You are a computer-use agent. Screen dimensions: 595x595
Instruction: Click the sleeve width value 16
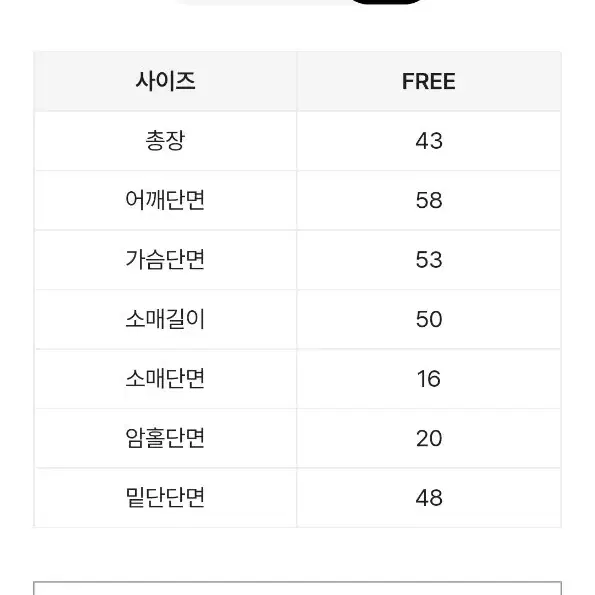click(429, 379)
